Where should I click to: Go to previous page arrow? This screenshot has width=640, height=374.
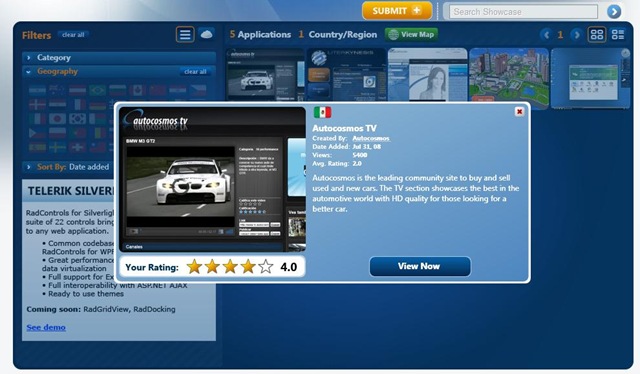(x=547, y=35)
